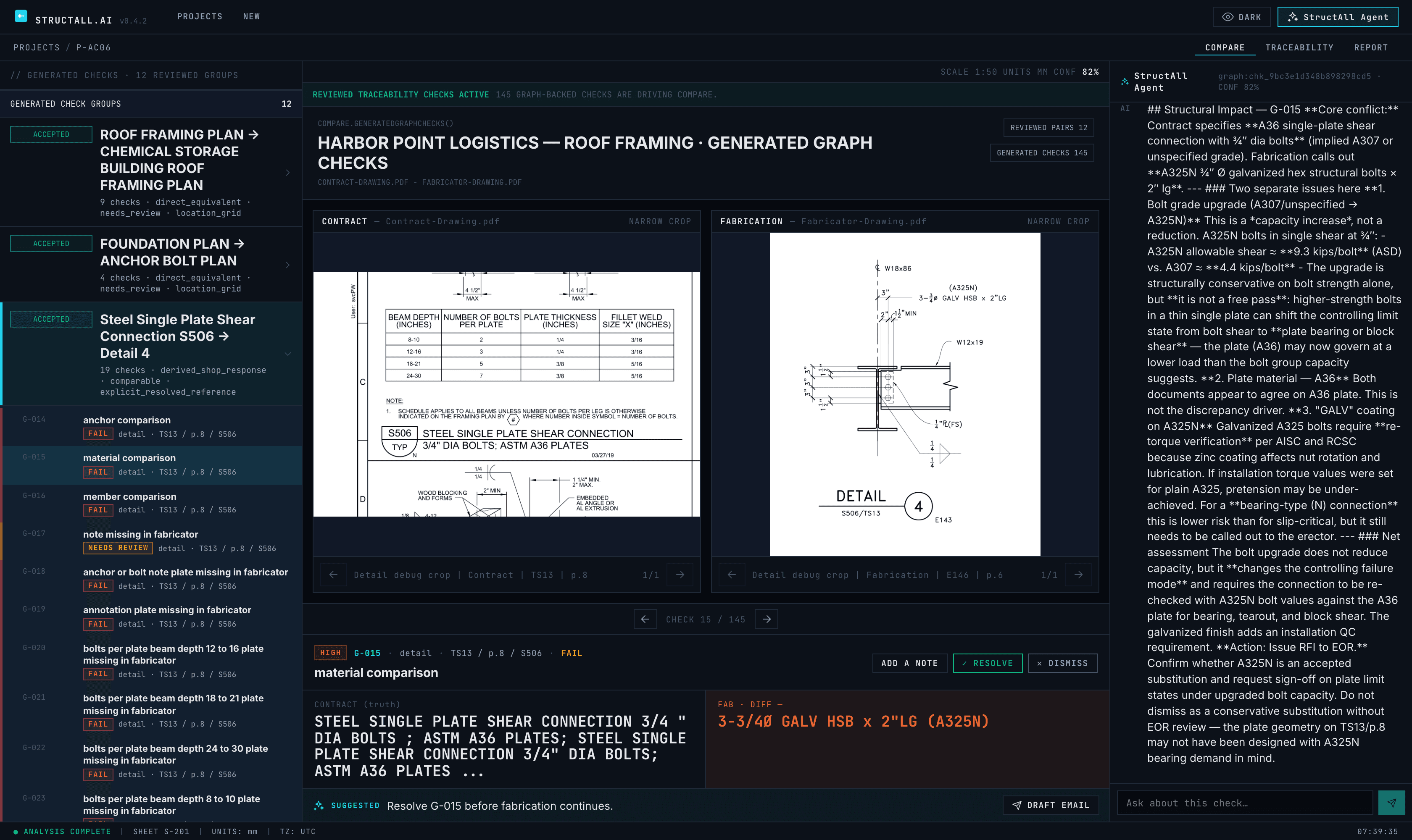Open the StructAll Agent sparkle button
The height and width of the screenshot is (840, 1412).
pos(1337,17)
